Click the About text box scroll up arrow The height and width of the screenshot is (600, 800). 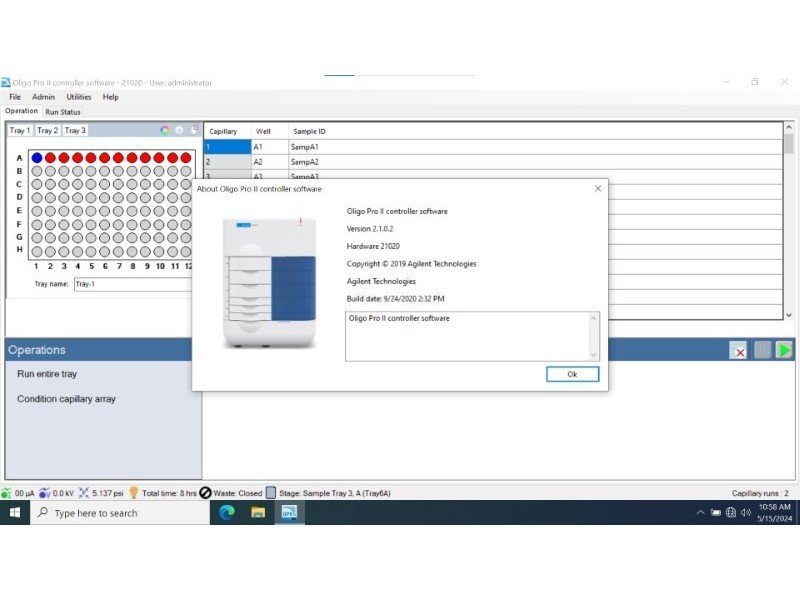(x=593, y=318)
